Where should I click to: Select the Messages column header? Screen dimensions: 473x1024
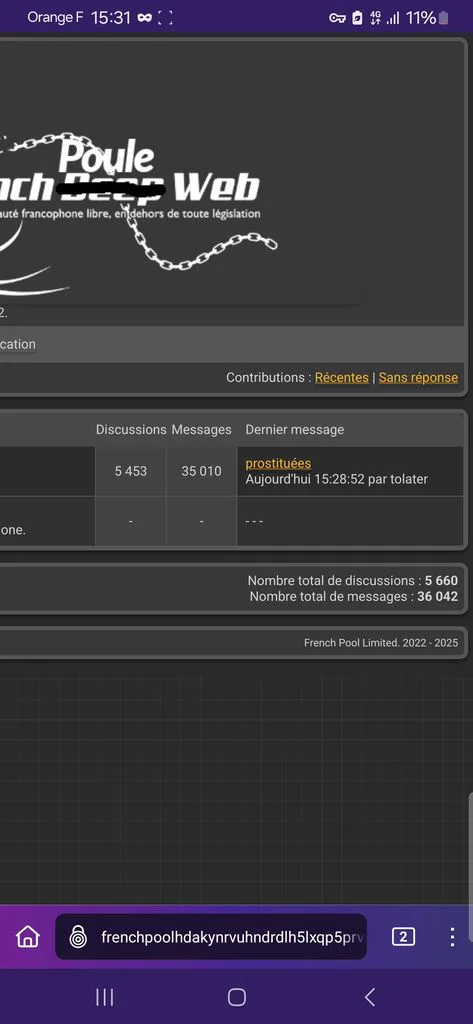(201, 430)
